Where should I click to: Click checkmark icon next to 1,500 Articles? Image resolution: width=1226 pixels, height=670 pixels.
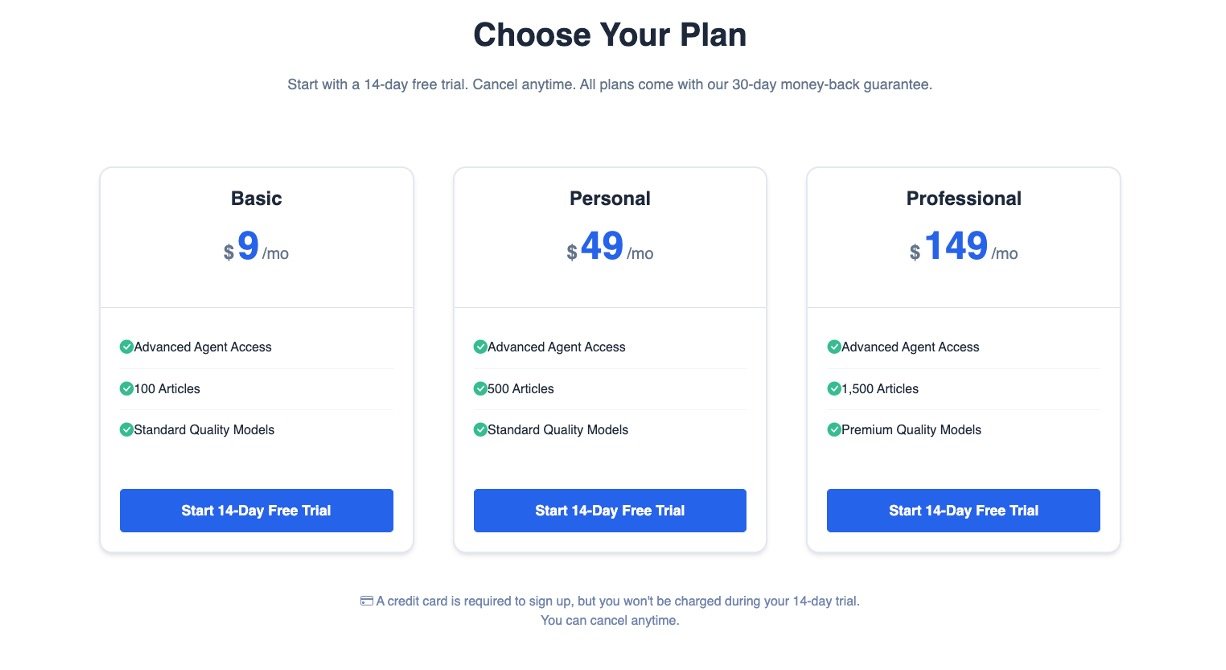coord(834,388)
